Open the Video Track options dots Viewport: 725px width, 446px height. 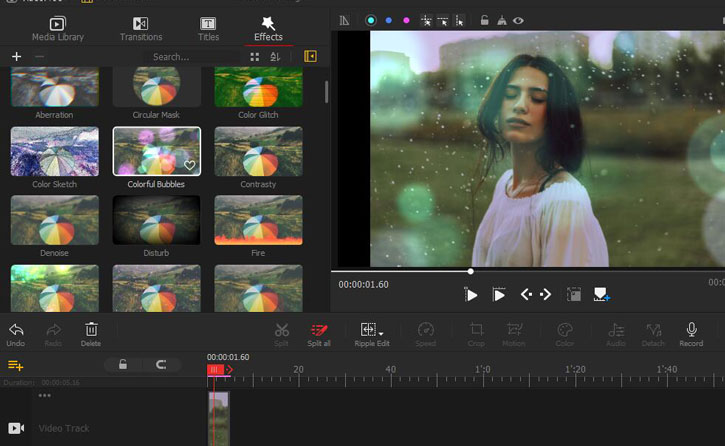45,395
